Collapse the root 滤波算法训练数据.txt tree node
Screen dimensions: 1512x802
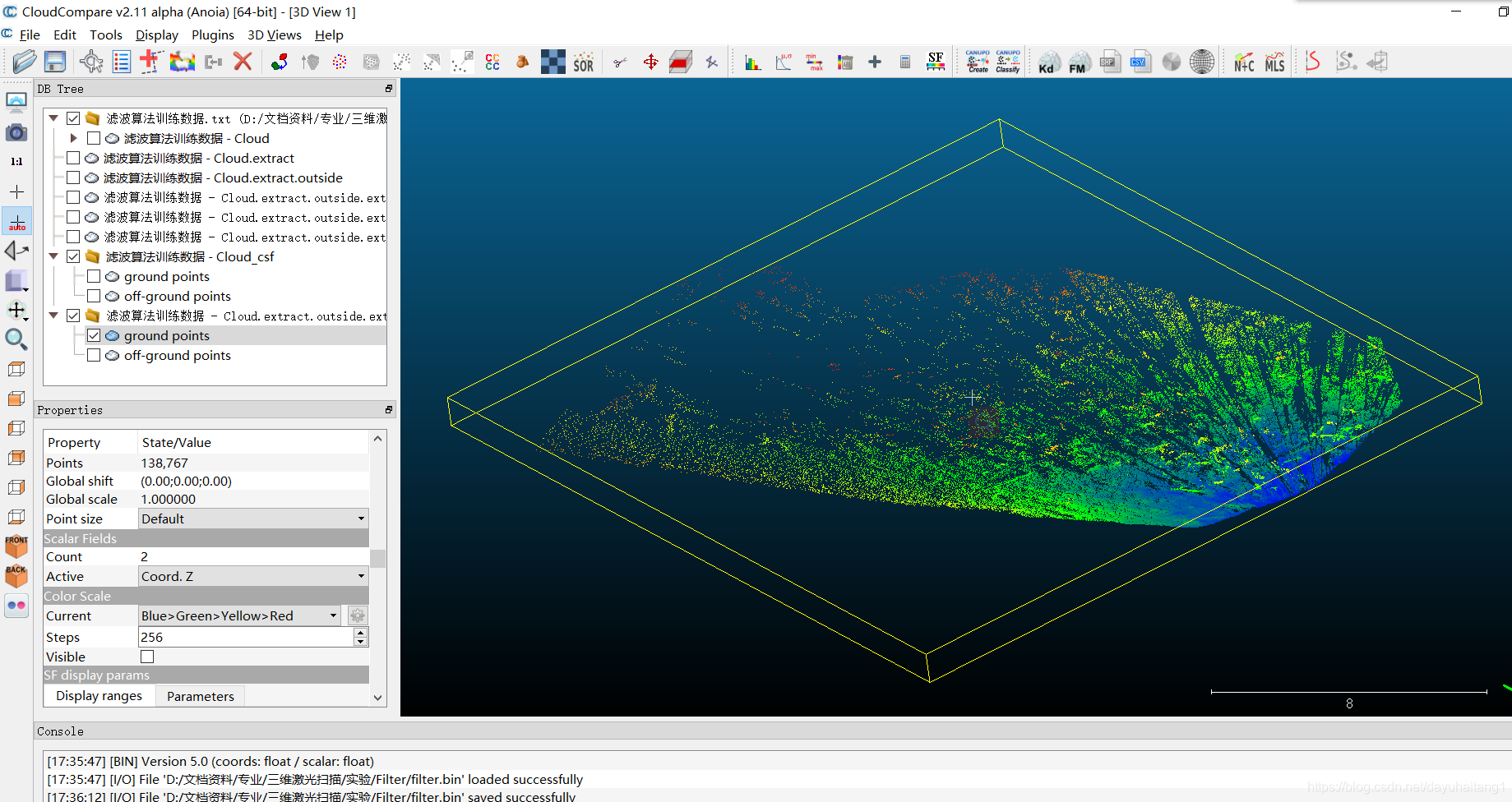click(x=53, y=118)
